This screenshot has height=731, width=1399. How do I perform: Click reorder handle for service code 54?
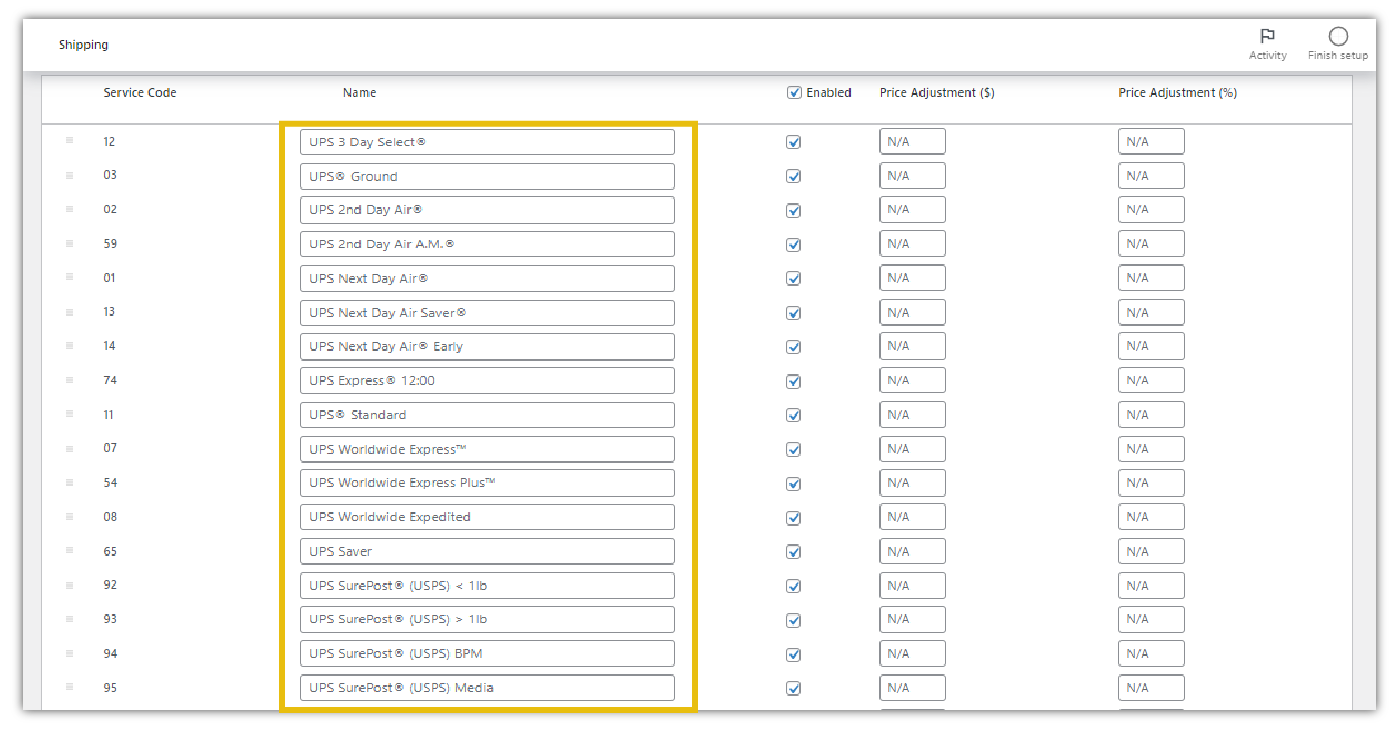(69, 482)
